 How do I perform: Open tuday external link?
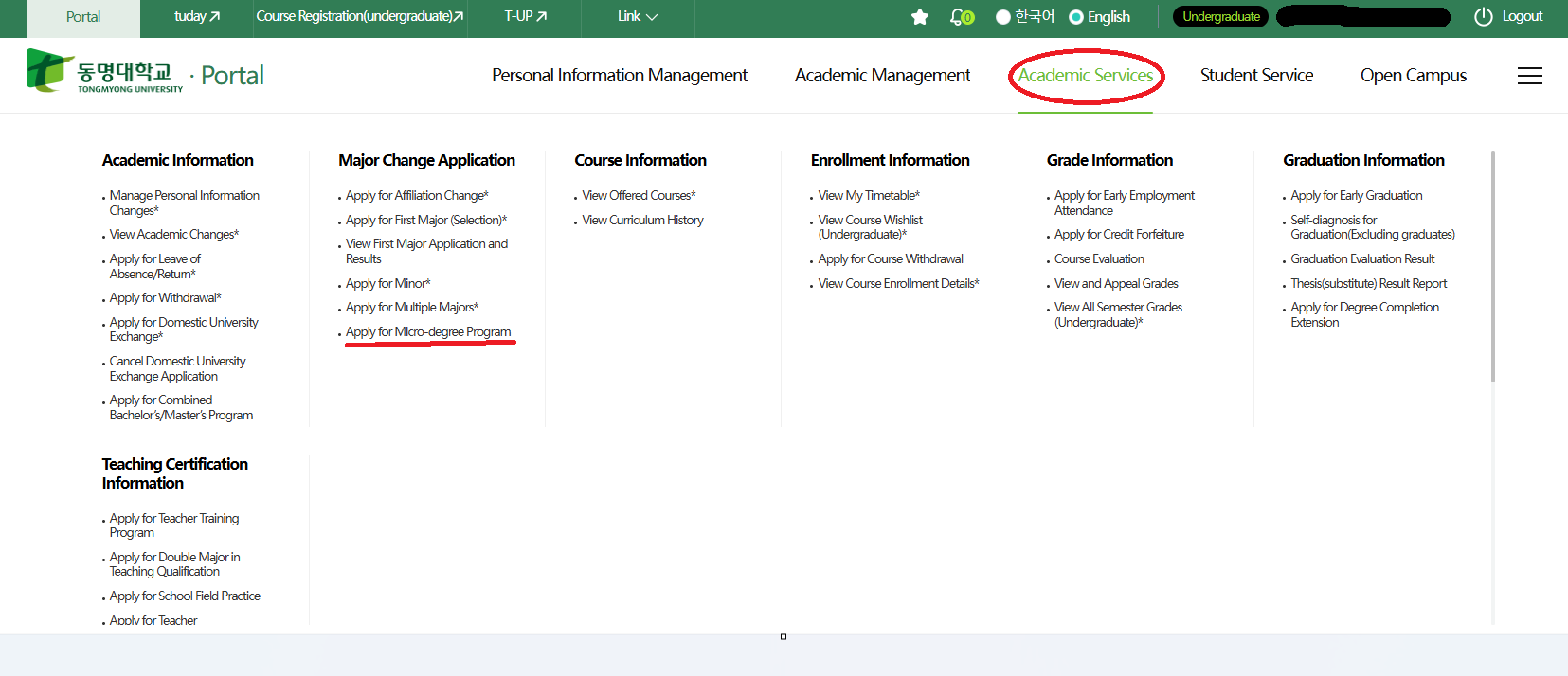[x=197, y=17]
